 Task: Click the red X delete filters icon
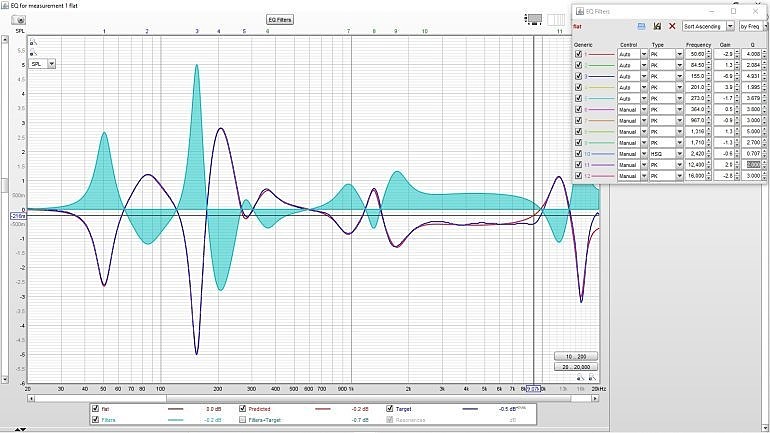tap(672, 26)
